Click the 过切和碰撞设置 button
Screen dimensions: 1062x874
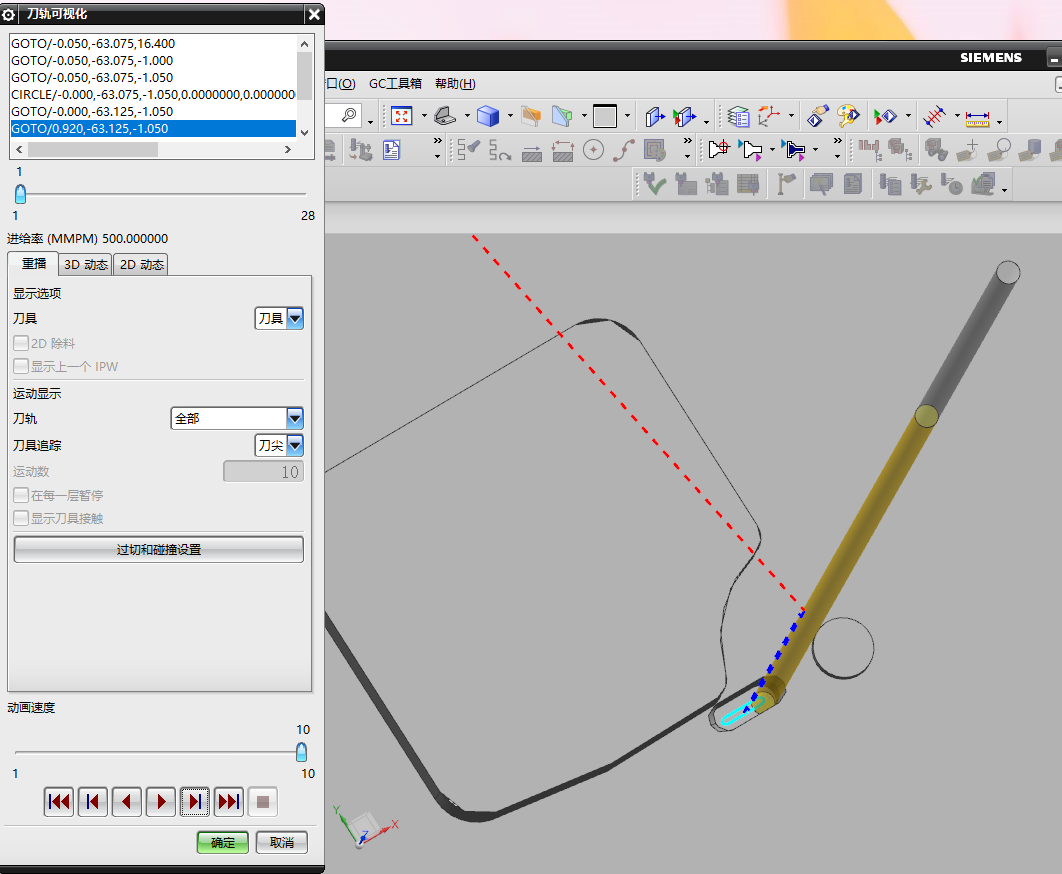point(158,549)
